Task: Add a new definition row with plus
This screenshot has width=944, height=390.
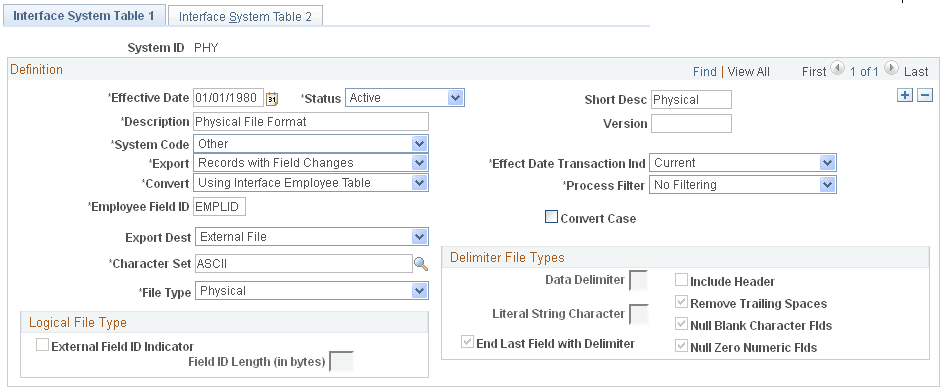Action: 905,95
